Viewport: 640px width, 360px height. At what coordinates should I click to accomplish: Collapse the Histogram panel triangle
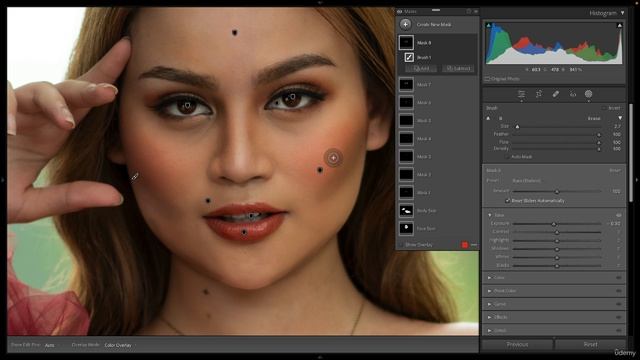coord(622,13)
